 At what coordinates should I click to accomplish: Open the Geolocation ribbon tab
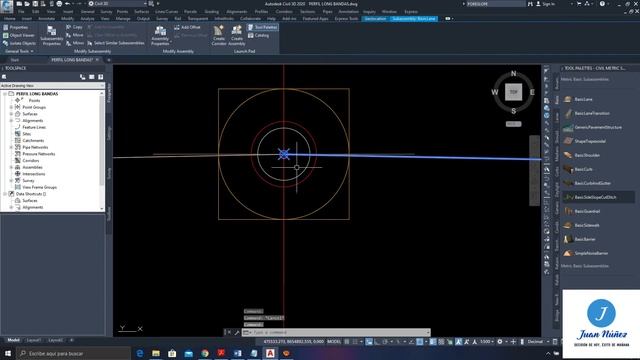pos(375,19)
